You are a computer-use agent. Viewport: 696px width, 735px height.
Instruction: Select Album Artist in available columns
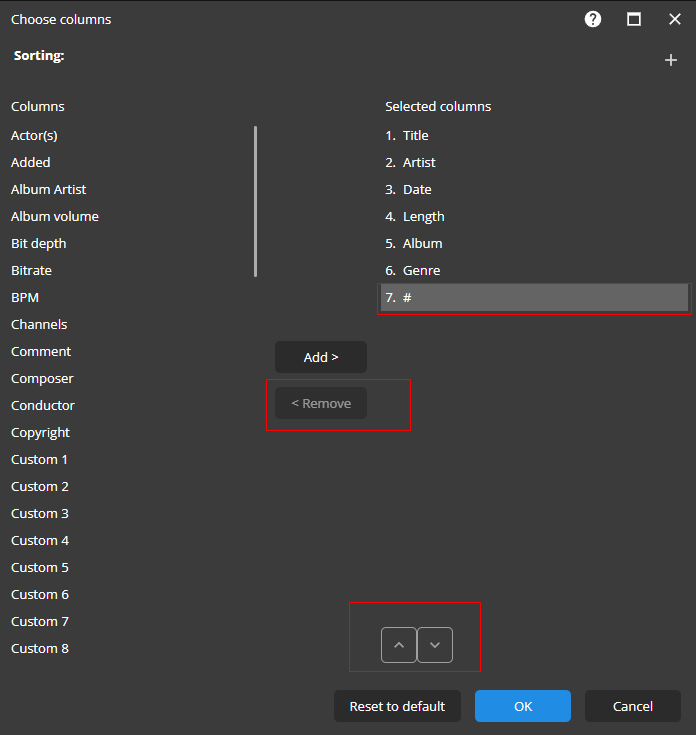coord(49,189)
